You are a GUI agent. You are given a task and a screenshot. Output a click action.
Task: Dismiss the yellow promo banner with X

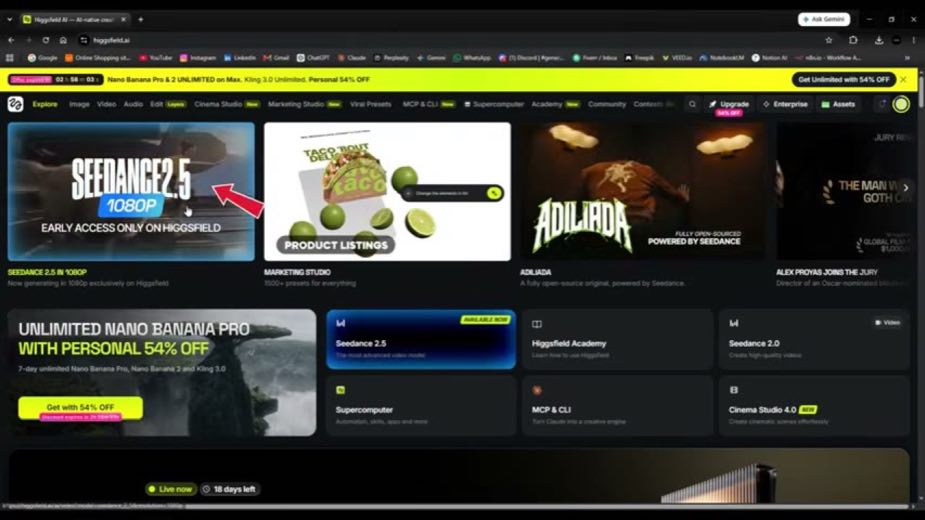click(904, 79)
